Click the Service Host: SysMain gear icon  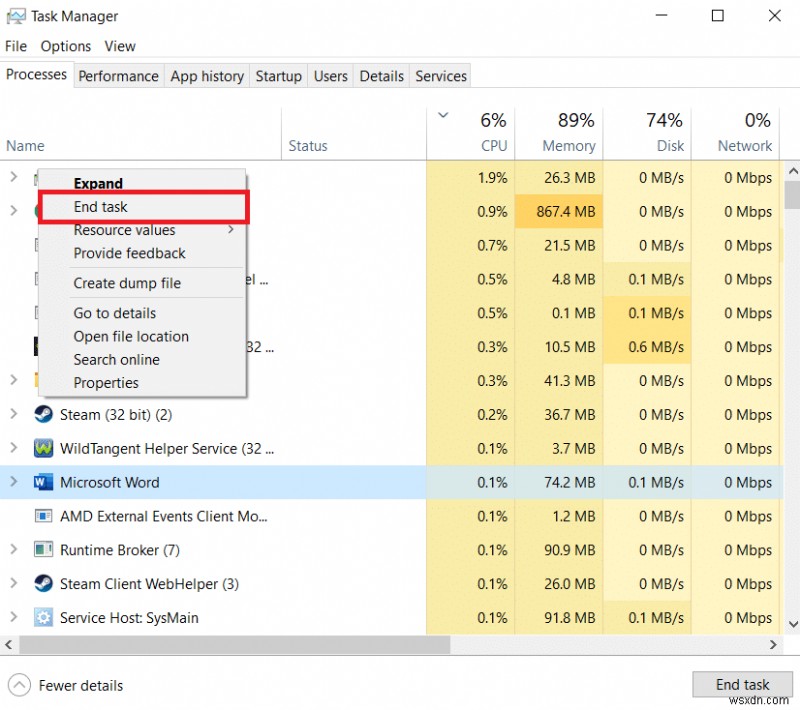coord(43,617)
